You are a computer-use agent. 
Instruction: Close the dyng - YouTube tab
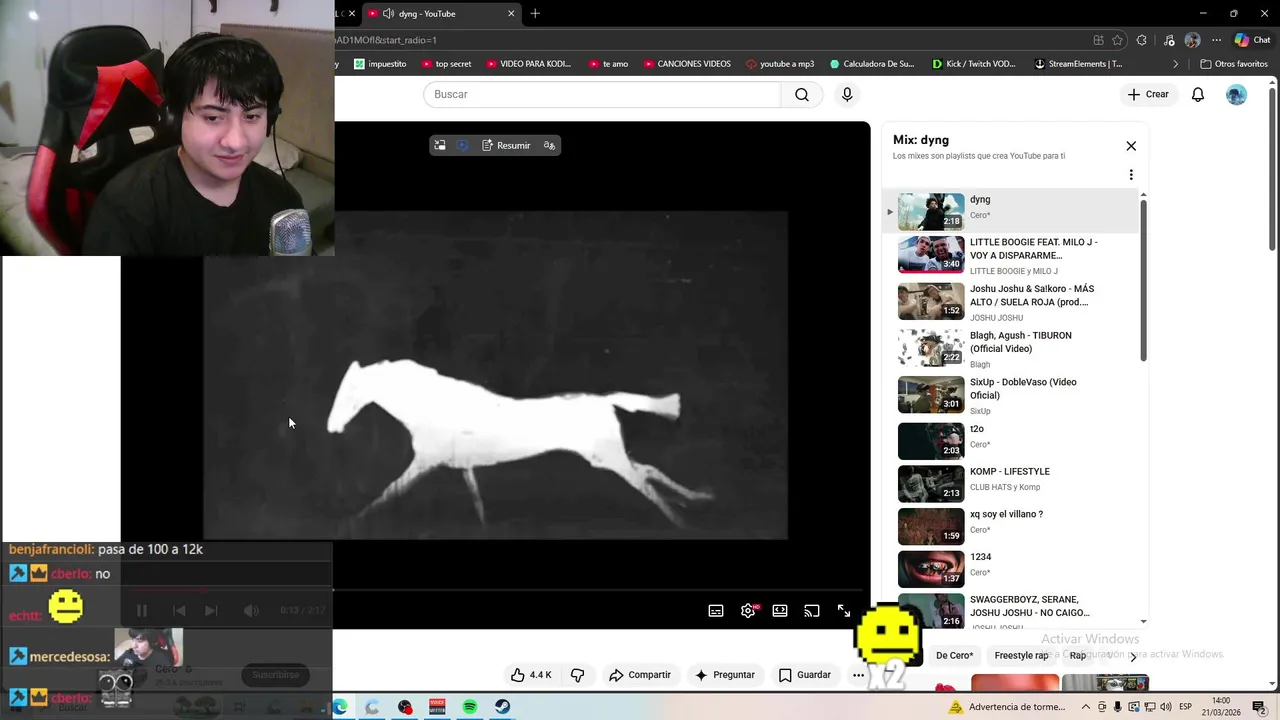point(511,13)
